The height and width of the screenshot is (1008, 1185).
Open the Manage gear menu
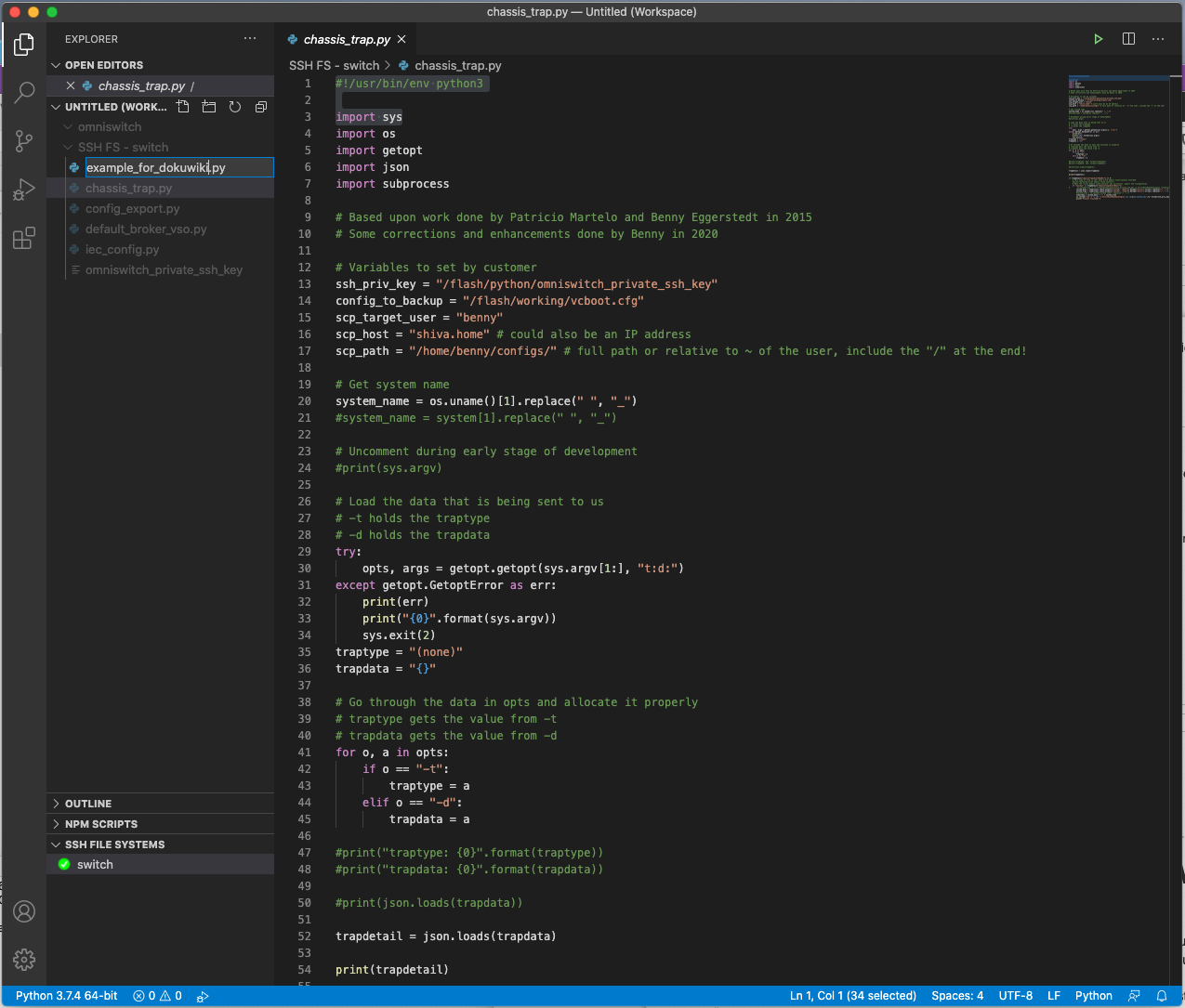coord(24,959)
